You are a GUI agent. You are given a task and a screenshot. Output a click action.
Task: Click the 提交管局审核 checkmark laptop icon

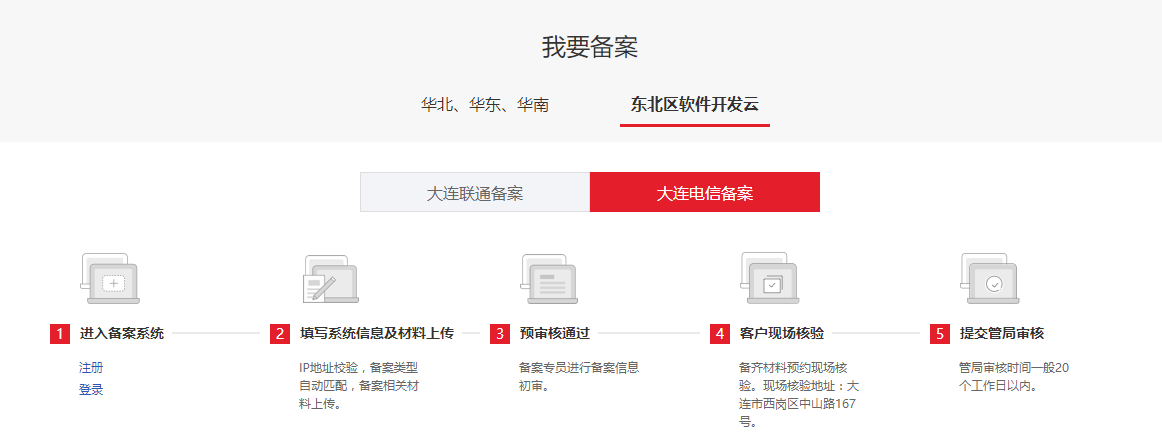click(989, 279)
